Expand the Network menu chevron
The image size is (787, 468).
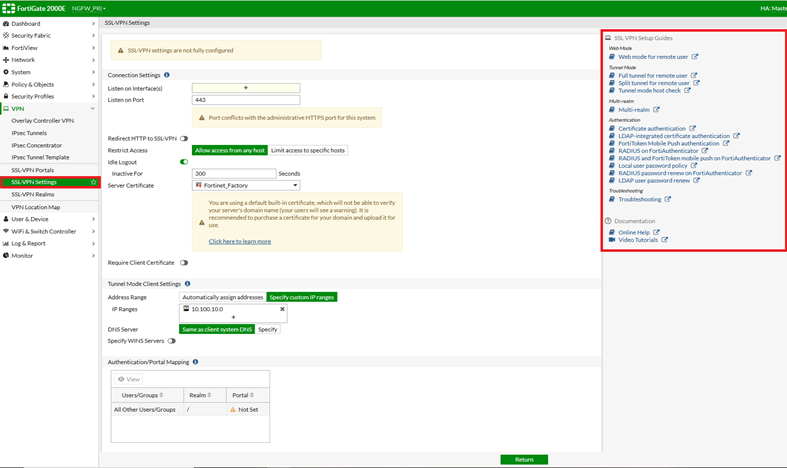(x=93, y=60)
